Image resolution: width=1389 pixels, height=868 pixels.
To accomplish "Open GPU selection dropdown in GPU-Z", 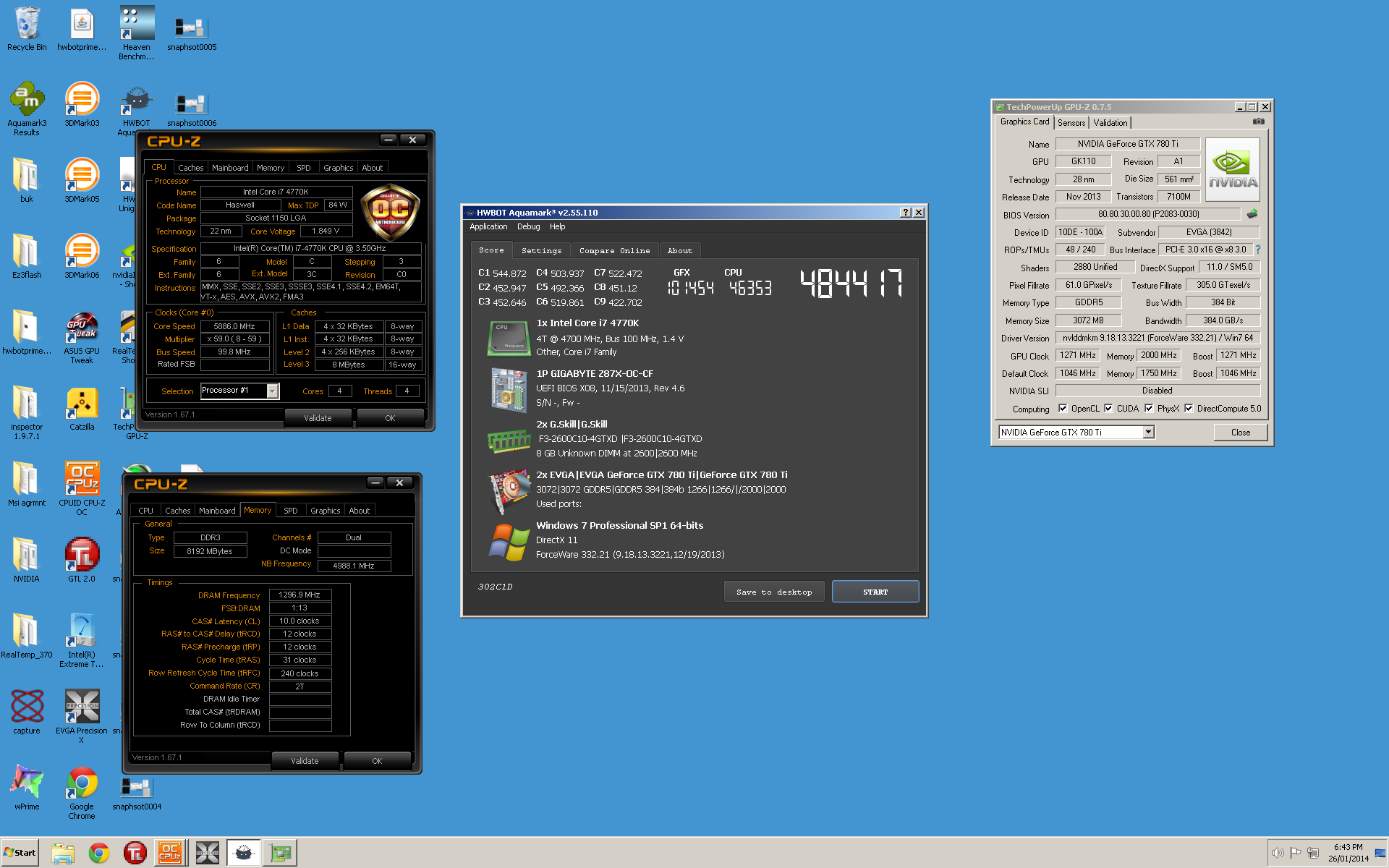I will point(1148,432).
